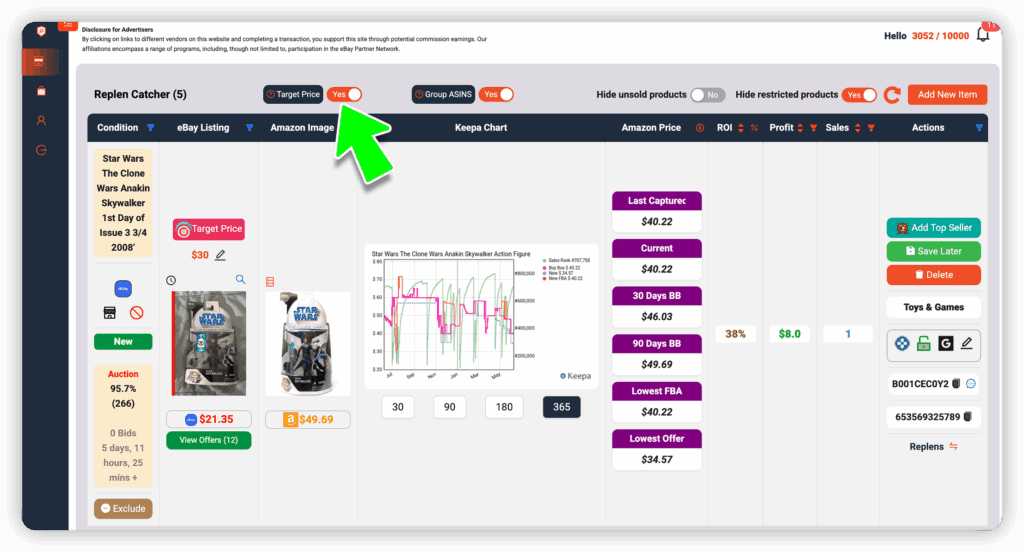1024x552 pixels.
Task: Toggle Hide restricted products switch
Action: (859, 95)
